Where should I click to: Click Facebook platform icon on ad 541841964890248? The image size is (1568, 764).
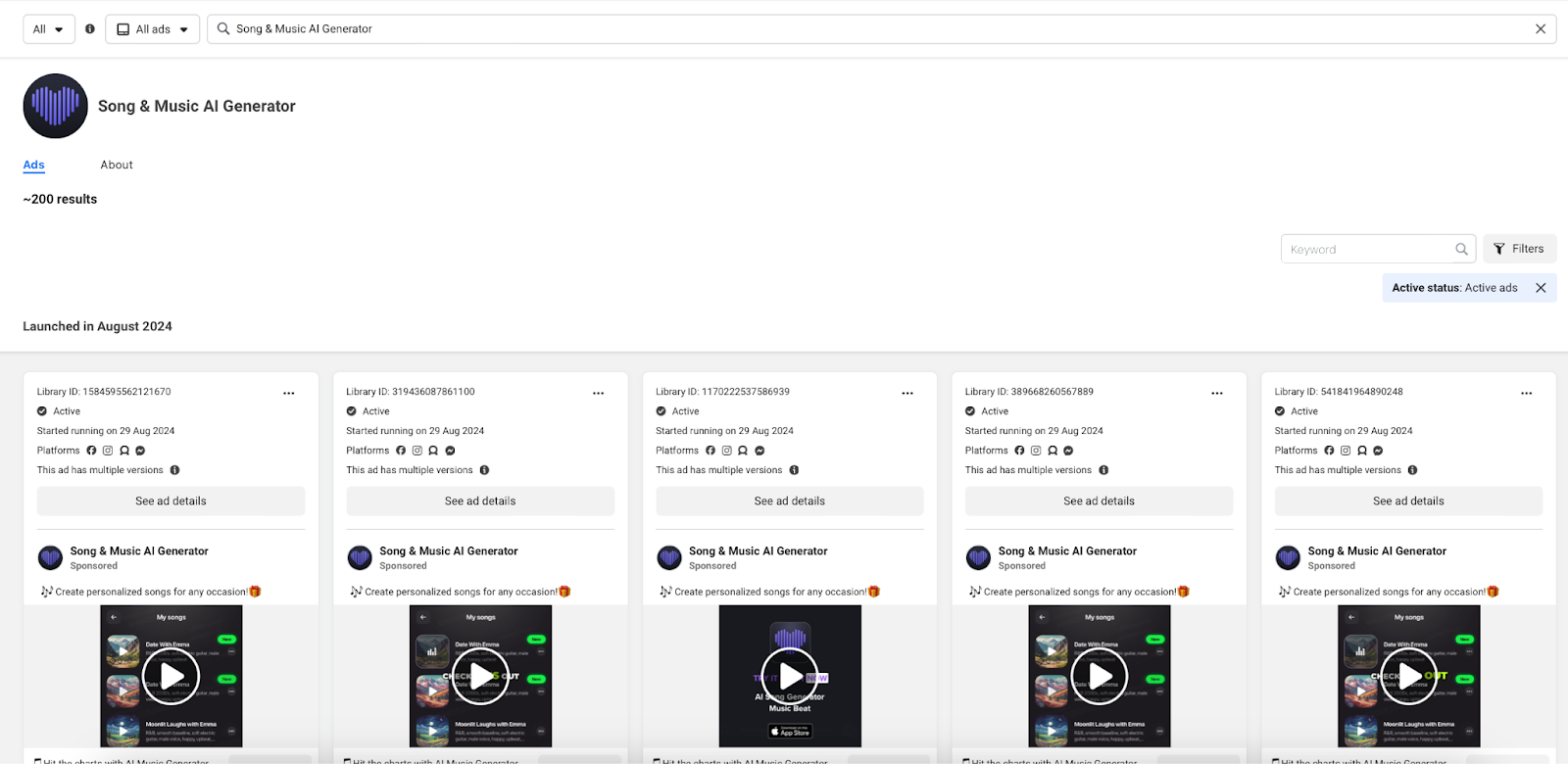pos(1329,451)
